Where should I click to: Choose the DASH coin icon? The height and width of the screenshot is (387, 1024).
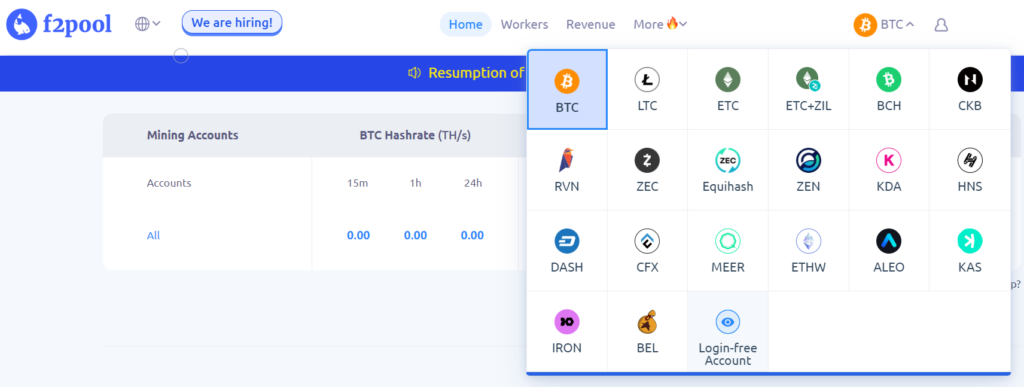(567, 241)
